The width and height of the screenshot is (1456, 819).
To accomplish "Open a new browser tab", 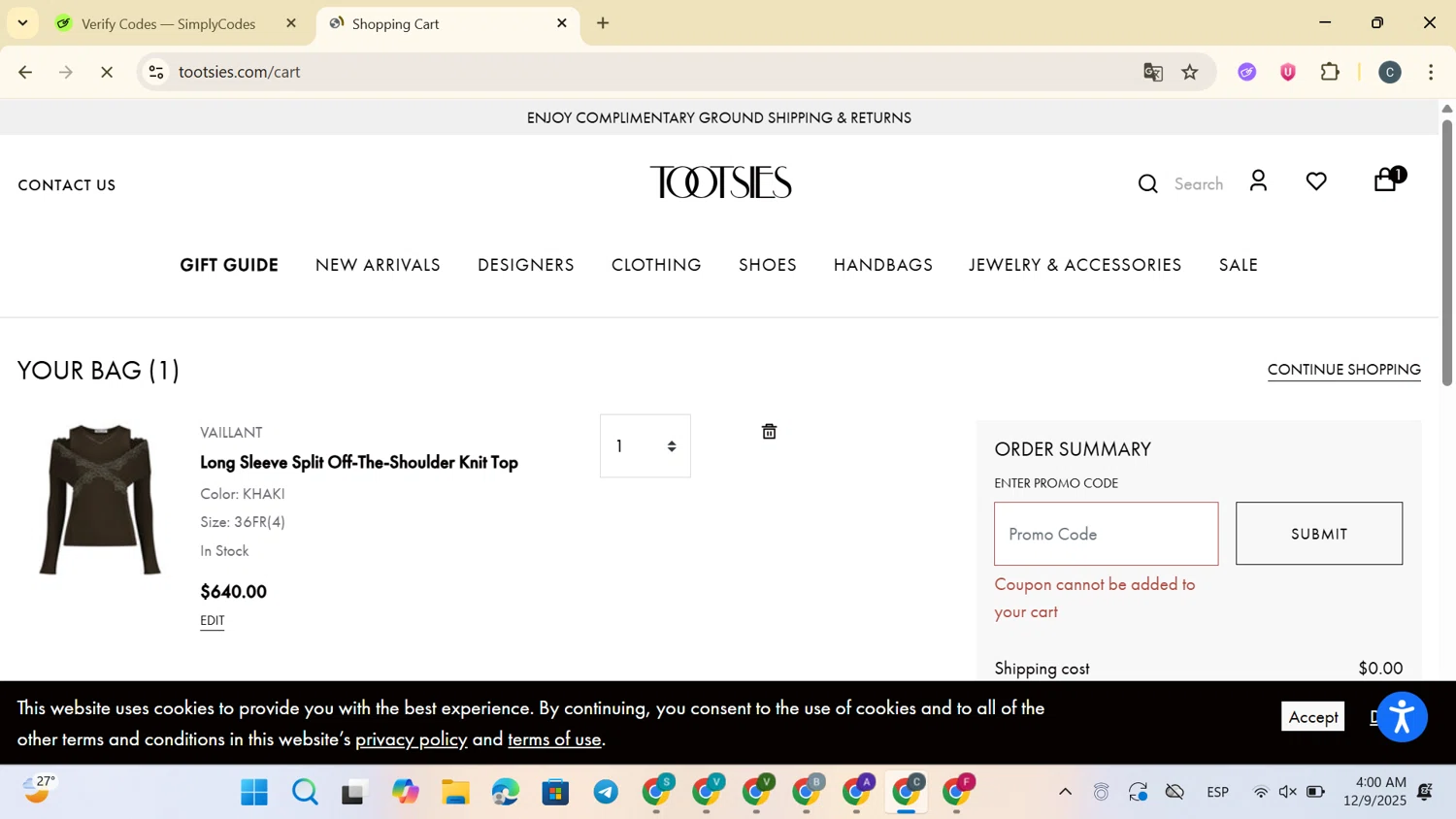I will 603,23.
